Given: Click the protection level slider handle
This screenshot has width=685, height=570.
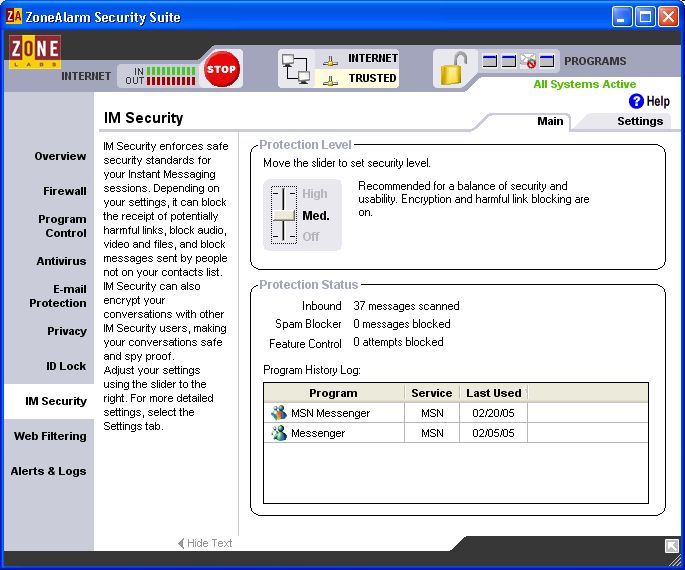Looking at the screenshot, I should click(x=284, y=215).
